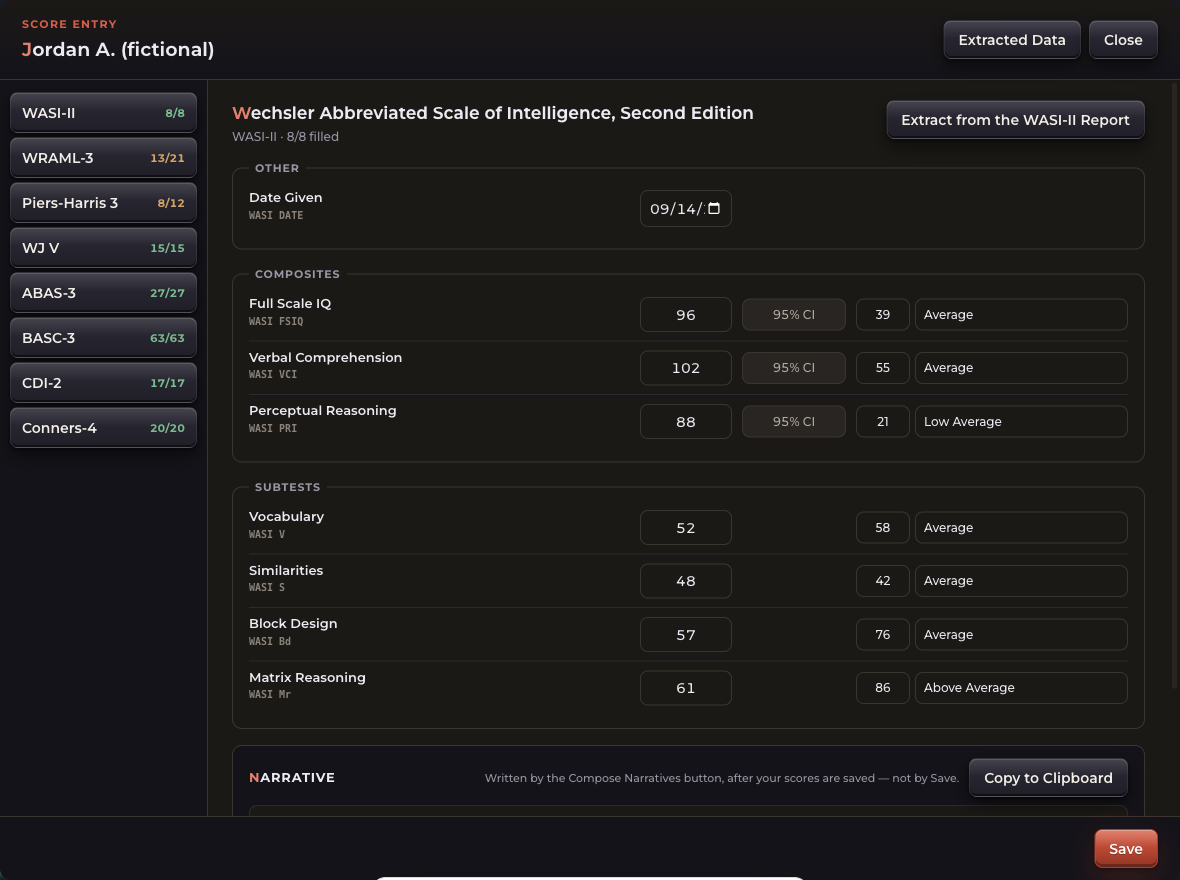Image resolution: width=1180 pixels, height=880 pixels.
Task: Click the Extracted Data button
Action: (x=1011, y=40)
